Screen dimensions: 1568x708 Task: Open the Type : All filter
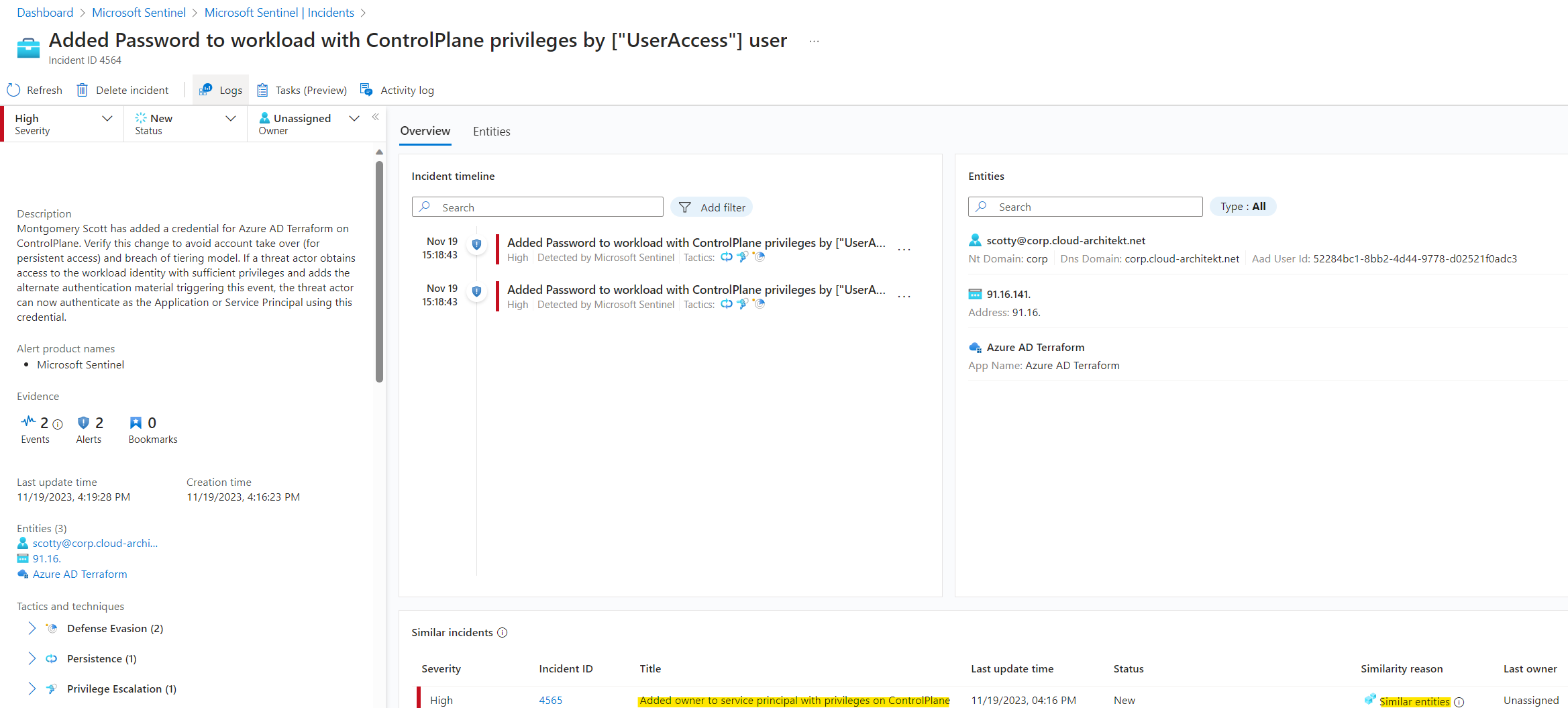[1243, 207]
